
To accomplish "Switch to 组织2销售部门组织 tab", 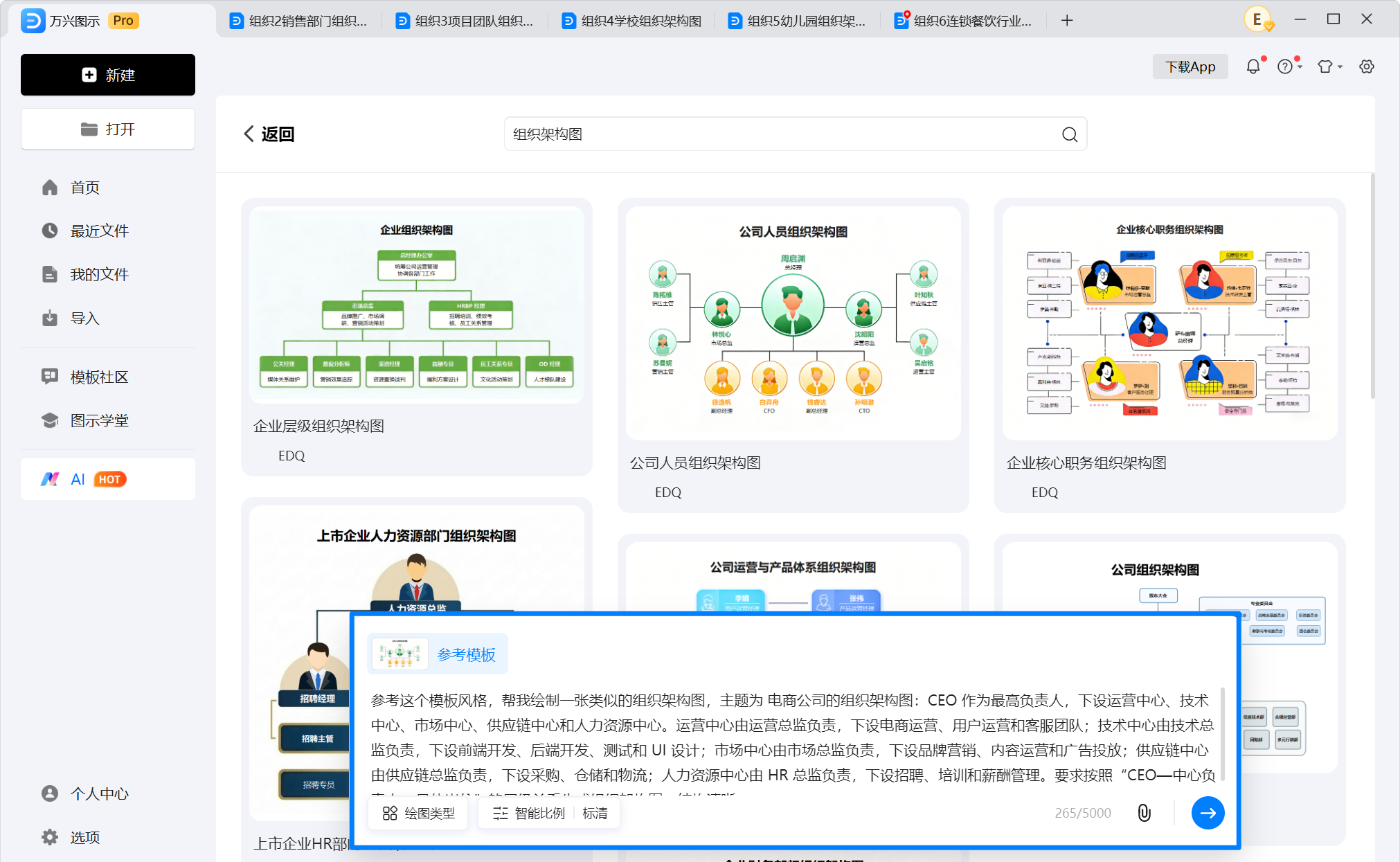I will tap(299, 21).
